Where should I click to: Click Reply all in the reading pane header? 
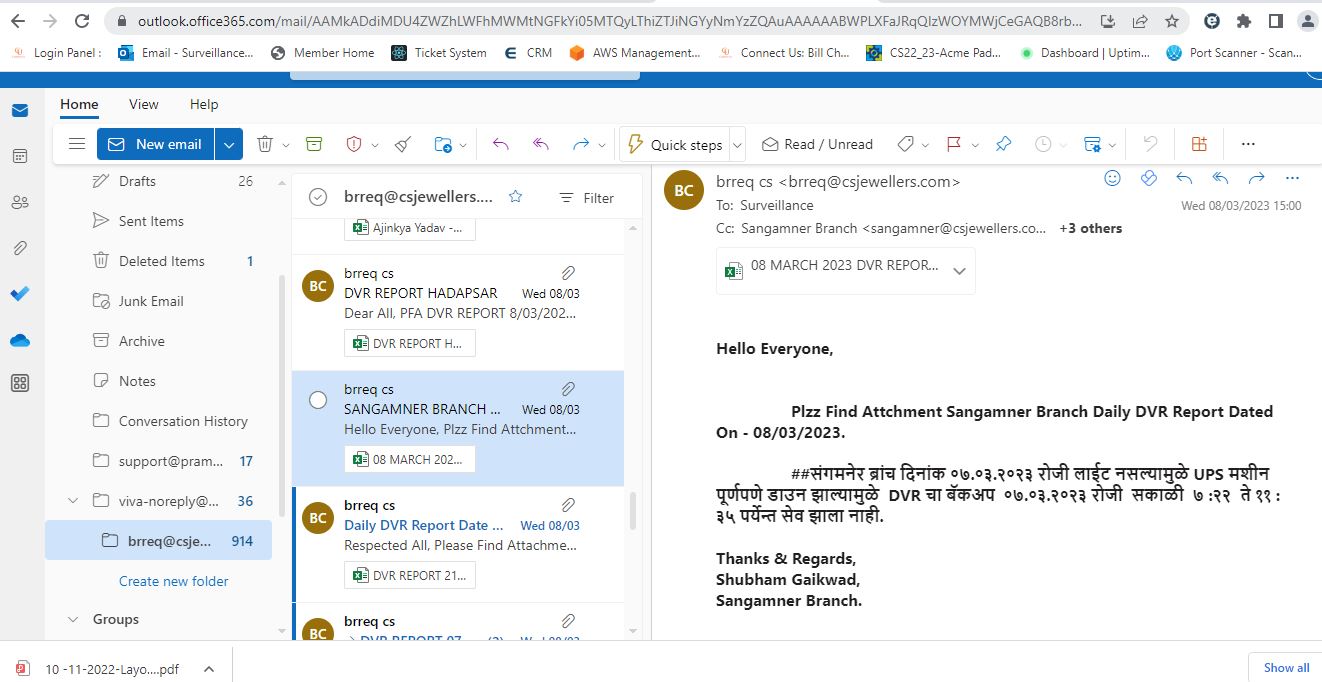pos(1220,178)
